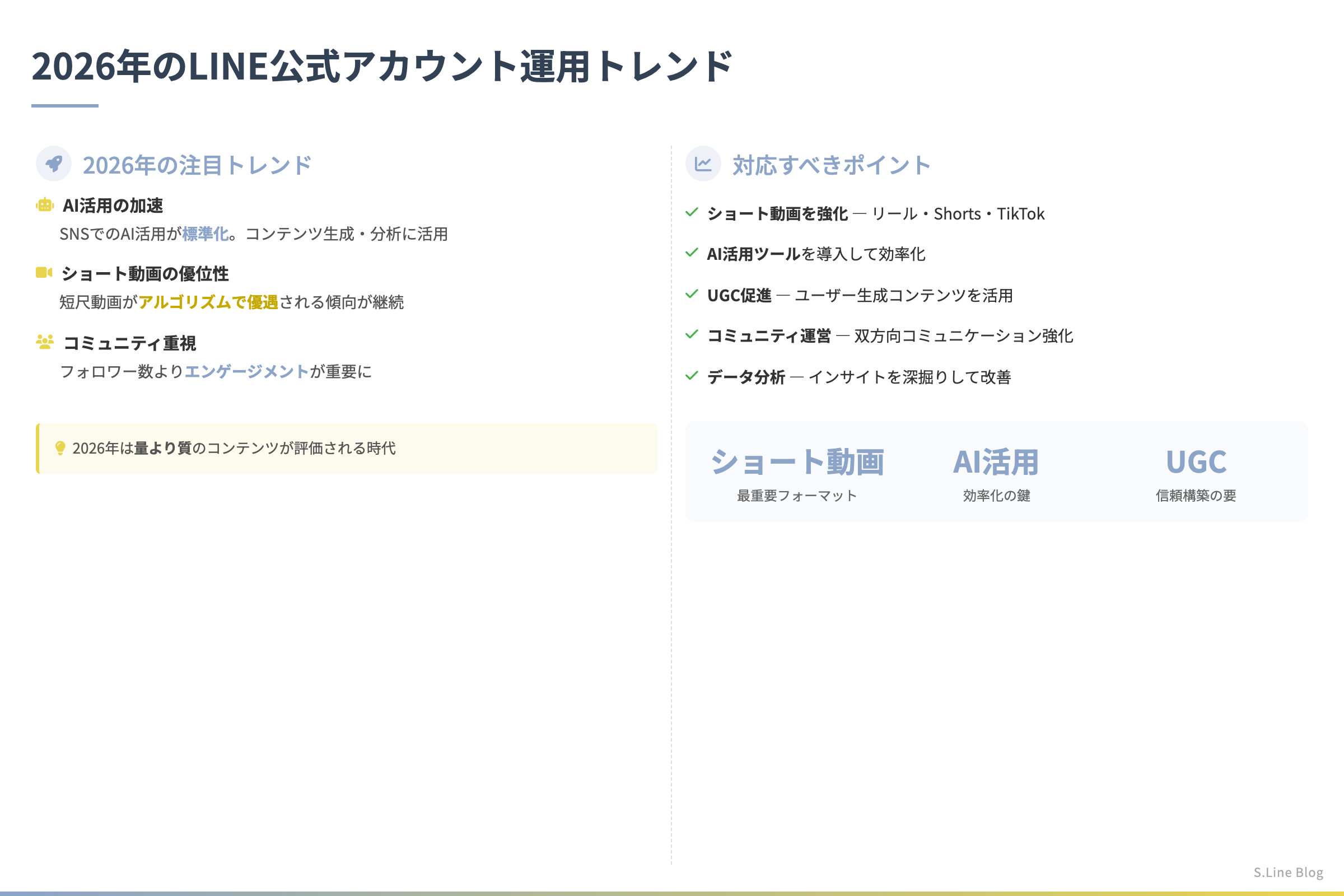Image resolution: width=1344 pixels, height=896 pixels.
Task: Click the video camera icon next to ショート動画の優位性
Action: coord(44,273)
